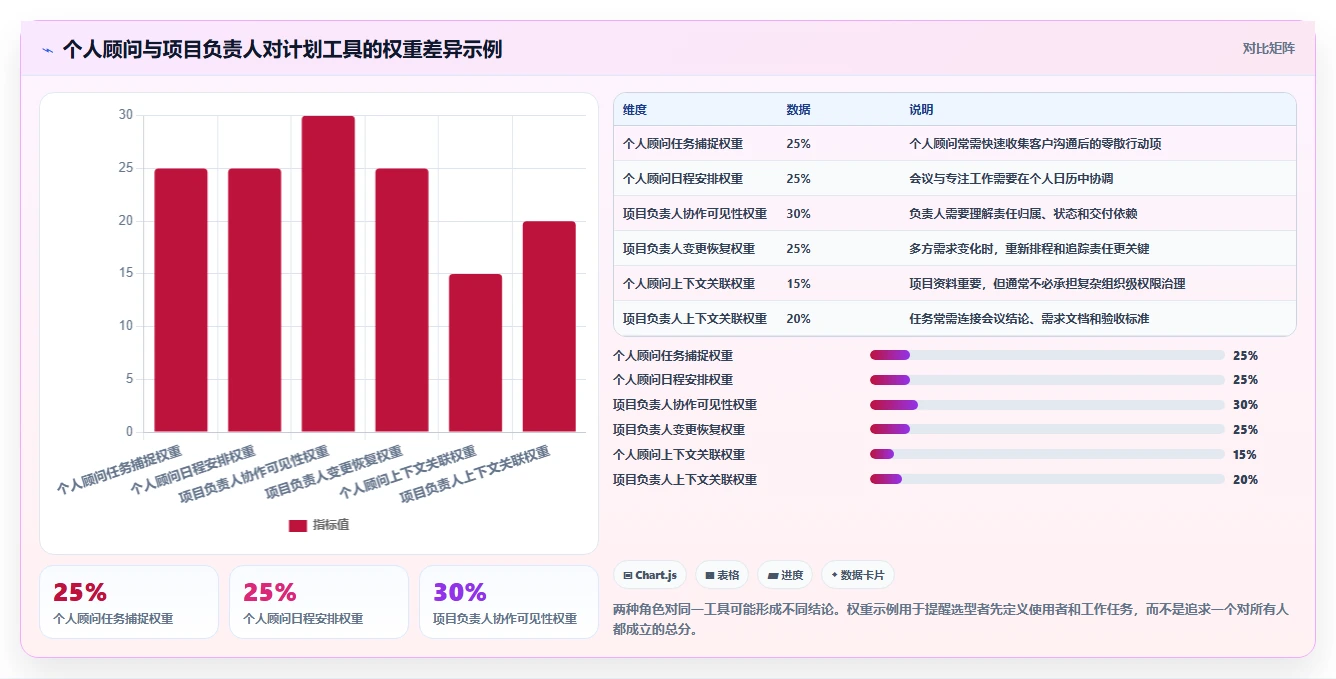Click the x-axis label 项目负责人上下文关联权重 under the chart
Screen dimensions: 1336x679
[x=476, y=474]
